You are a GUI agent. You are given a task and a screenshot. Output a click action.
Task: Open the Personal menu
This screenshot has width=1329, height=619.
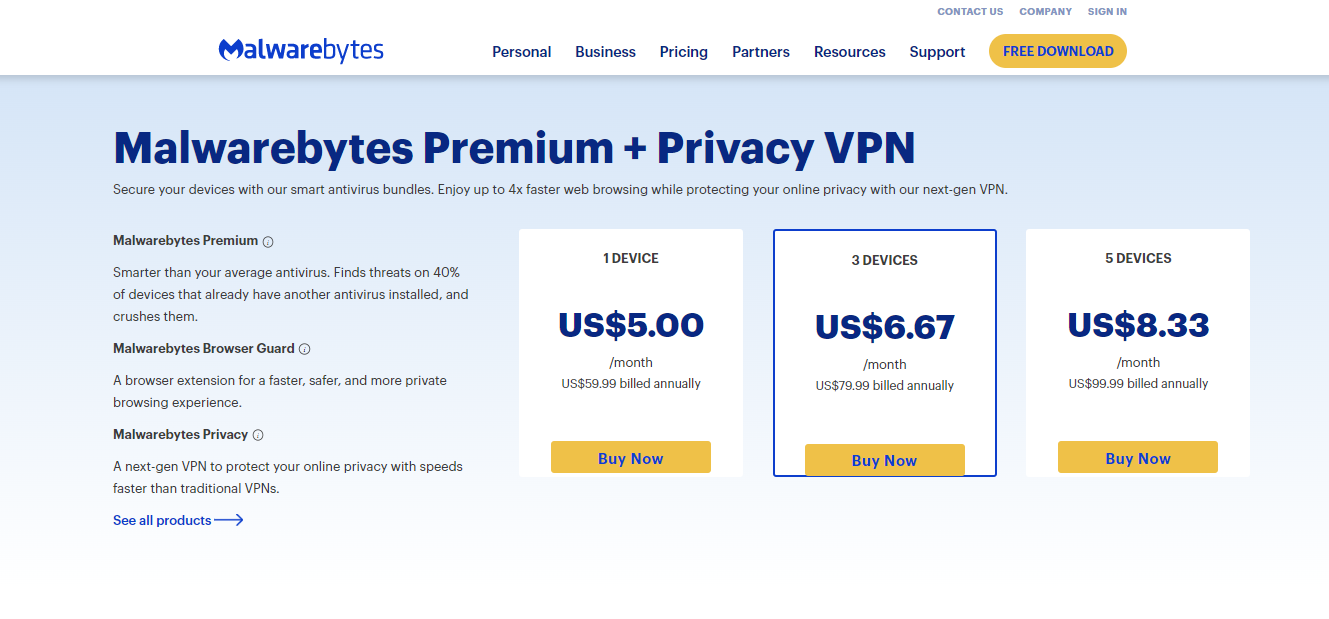(522, 52)
